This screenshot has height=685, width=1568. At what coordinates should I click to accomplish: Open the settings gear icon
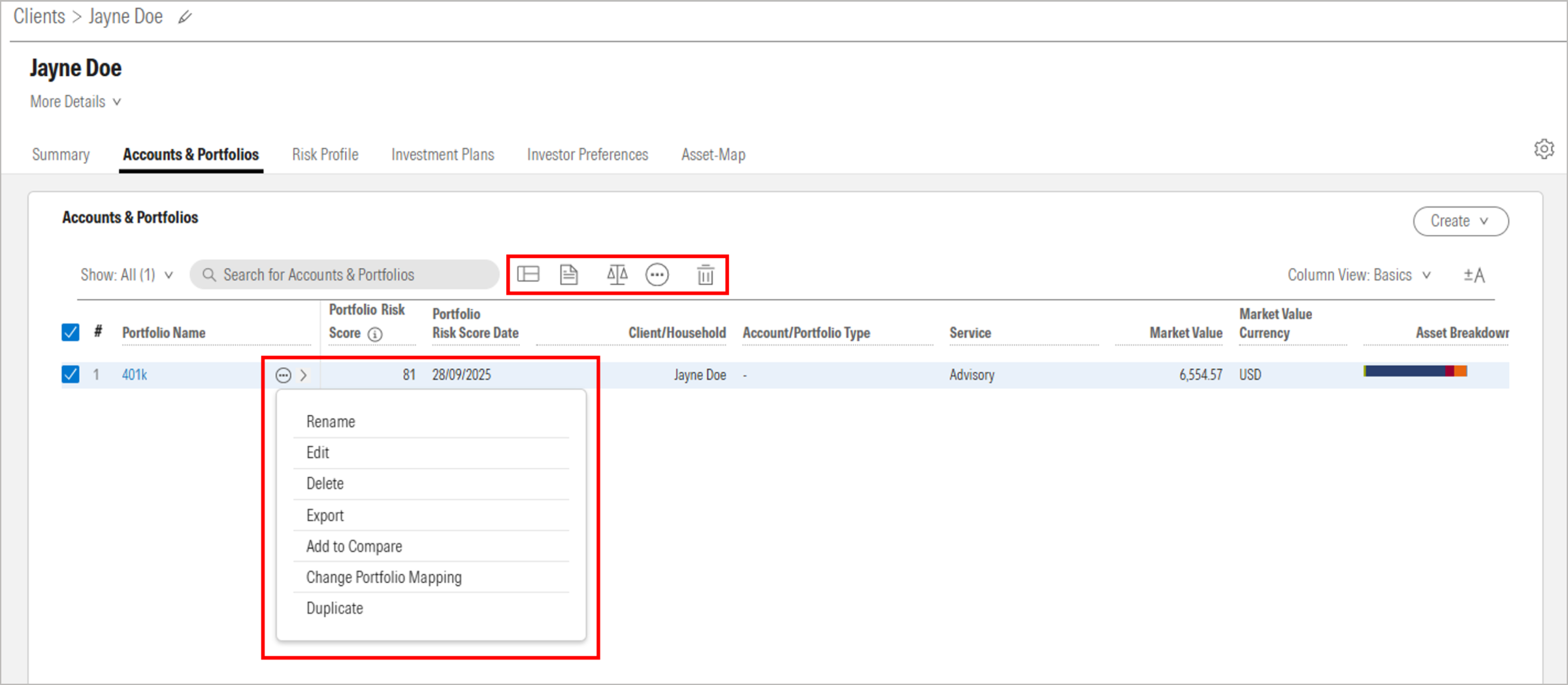click(1544, 149)
